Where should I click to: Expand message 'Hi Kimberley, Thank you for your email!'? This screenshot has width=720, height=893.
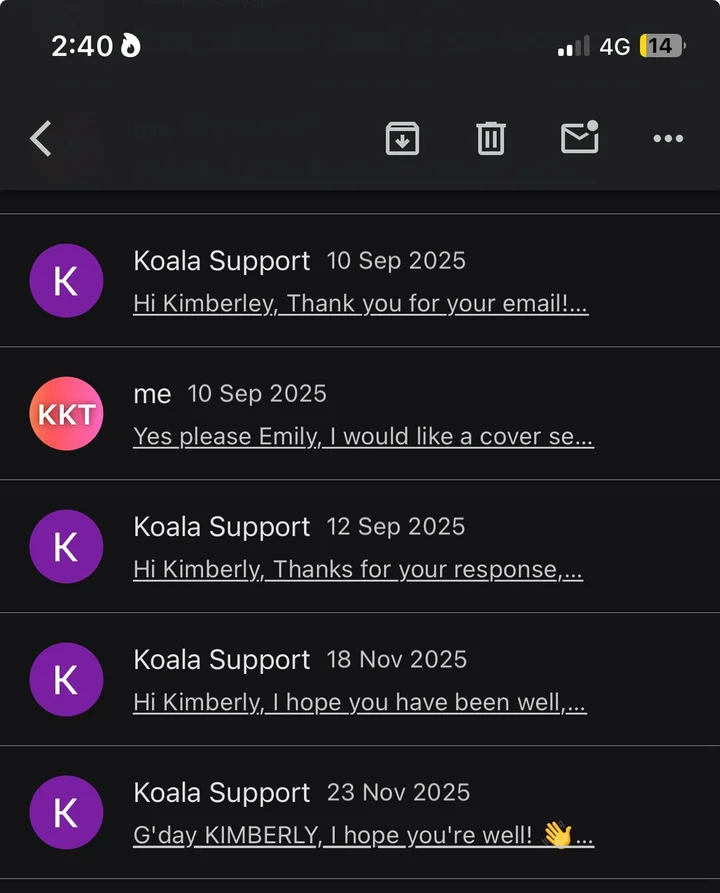point(360,304)
